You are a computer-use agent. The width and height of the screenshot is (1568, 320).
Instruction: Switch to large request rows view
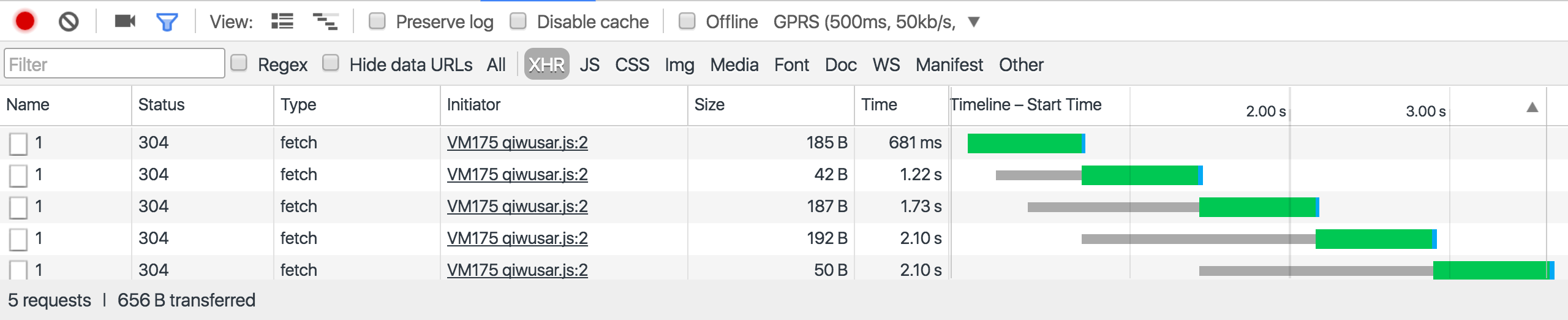pos(282,22)
